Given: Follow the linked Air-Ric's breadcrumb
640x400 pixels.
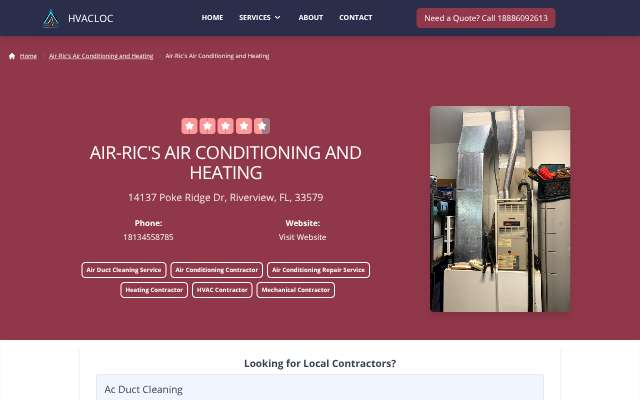Looking at the screenshot, I should click(x=101, y=56).
